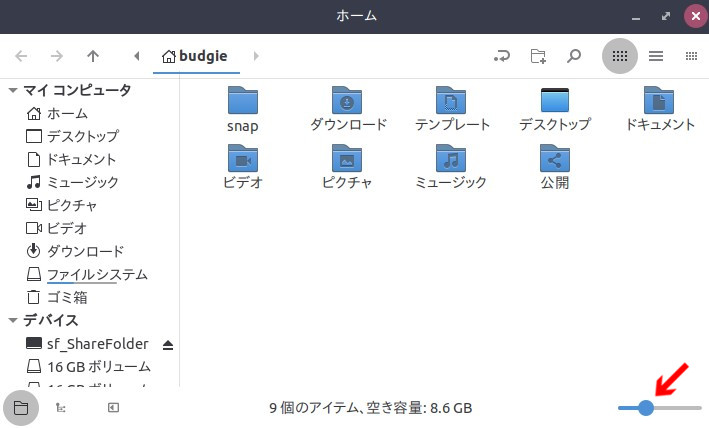Go forward with the right arrow
The height and width of the screenshot is (428, 709).
click(x=57, y=56)
